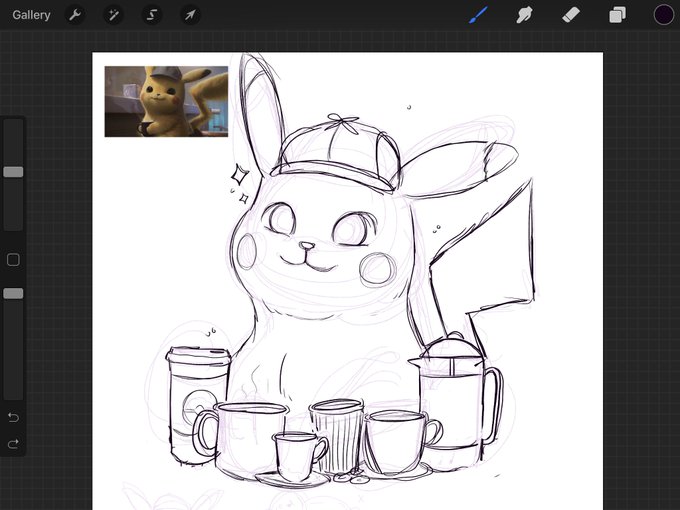Open the Layers panel

point(617,15)
